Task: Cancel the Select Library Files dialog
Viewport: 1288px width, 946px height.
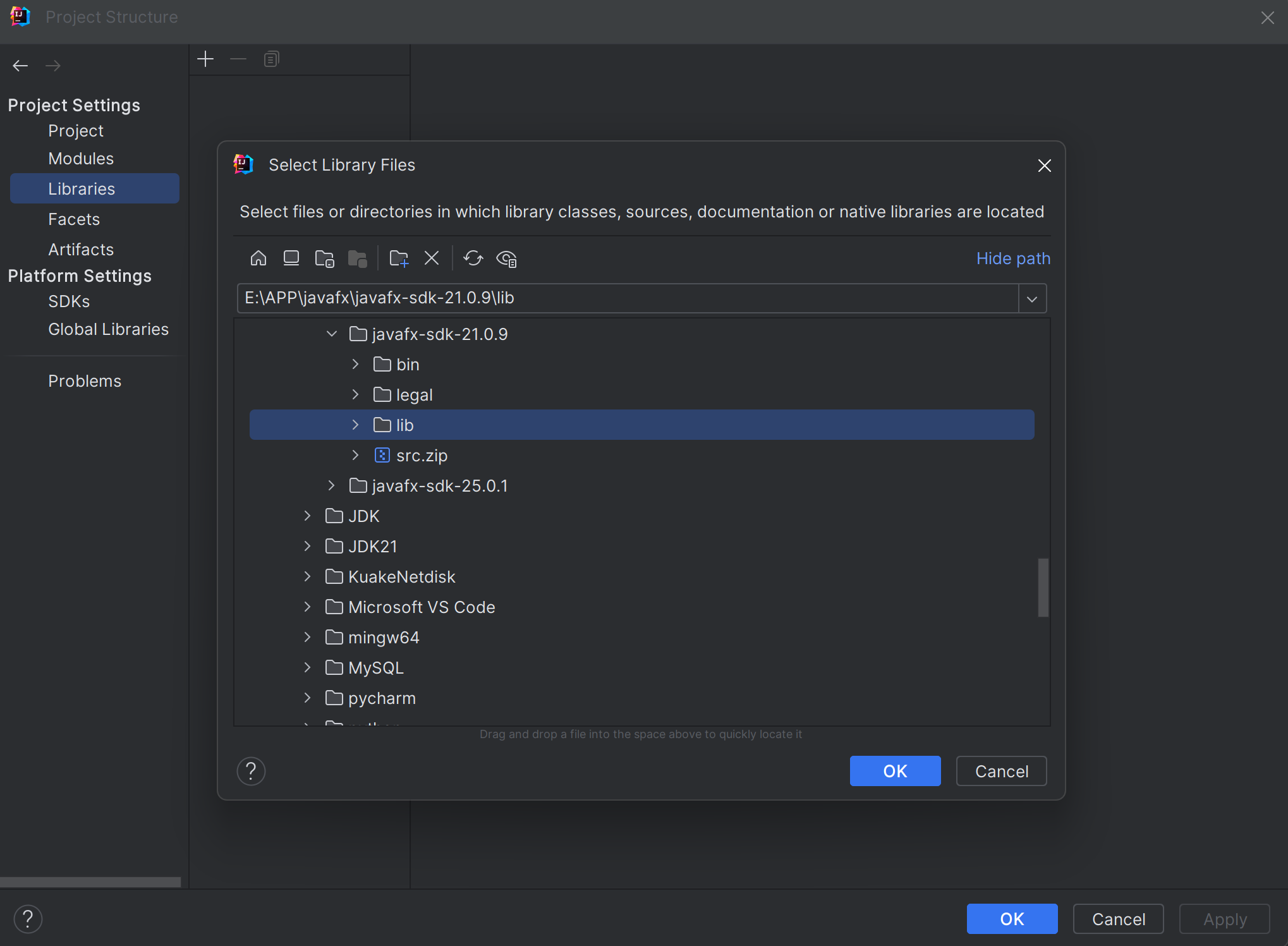Action: (x=1001, y=771)
